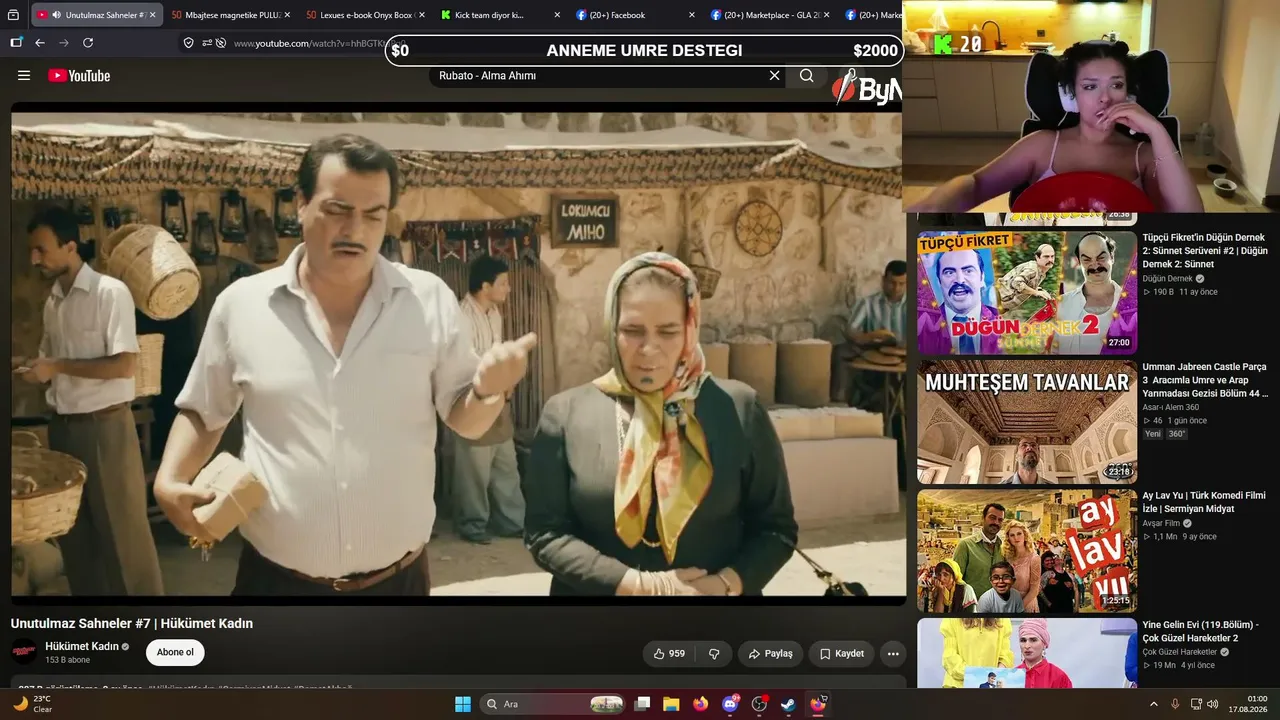1280x720 pixels.
Task: Open Hükümet Kadın channel avatar
Action: coord(24,652)
